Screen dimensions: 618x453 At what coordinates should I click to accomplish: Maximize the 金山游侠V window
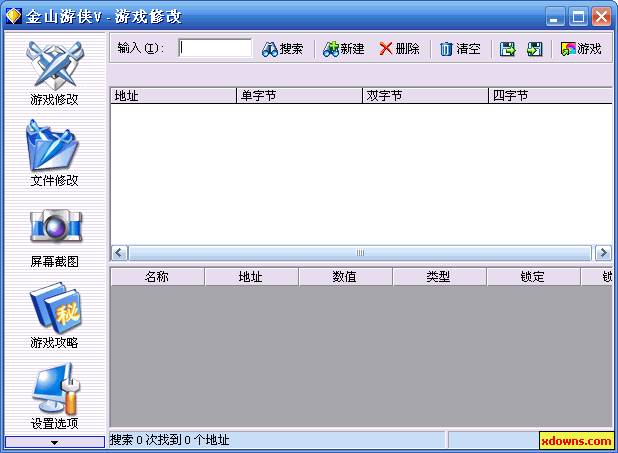578,17
